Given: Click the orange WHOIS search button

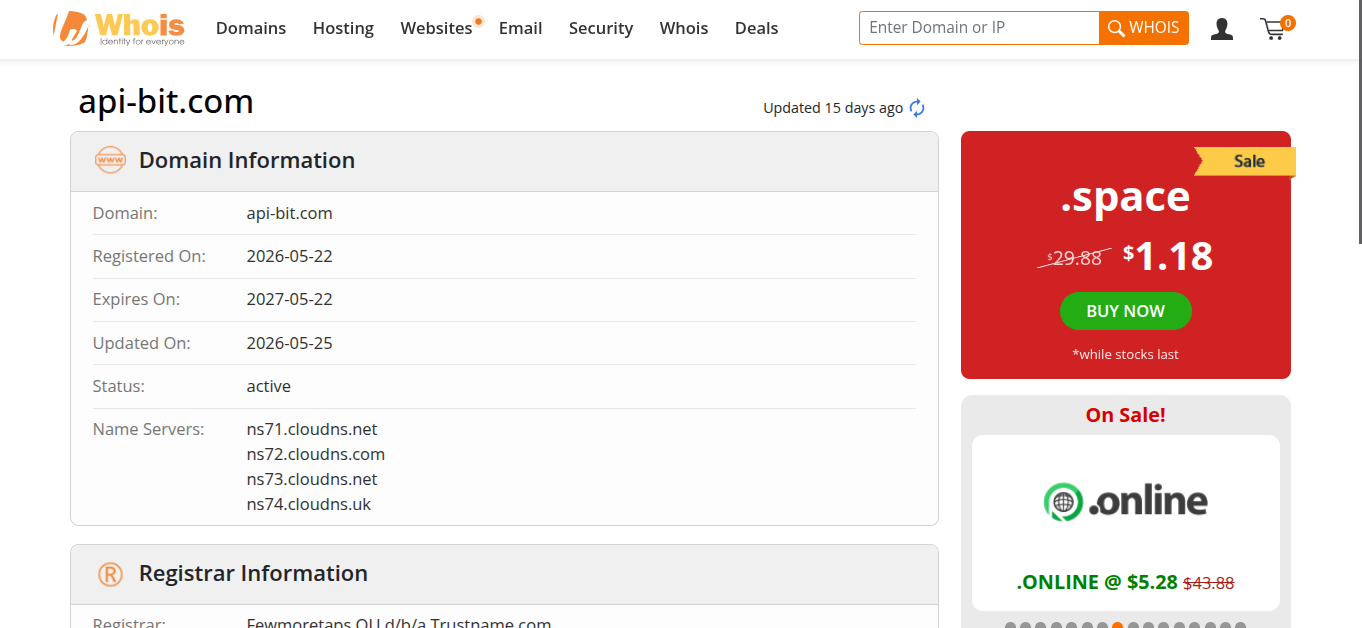Looking at the screenshot, I should (x=1144, y=28).
